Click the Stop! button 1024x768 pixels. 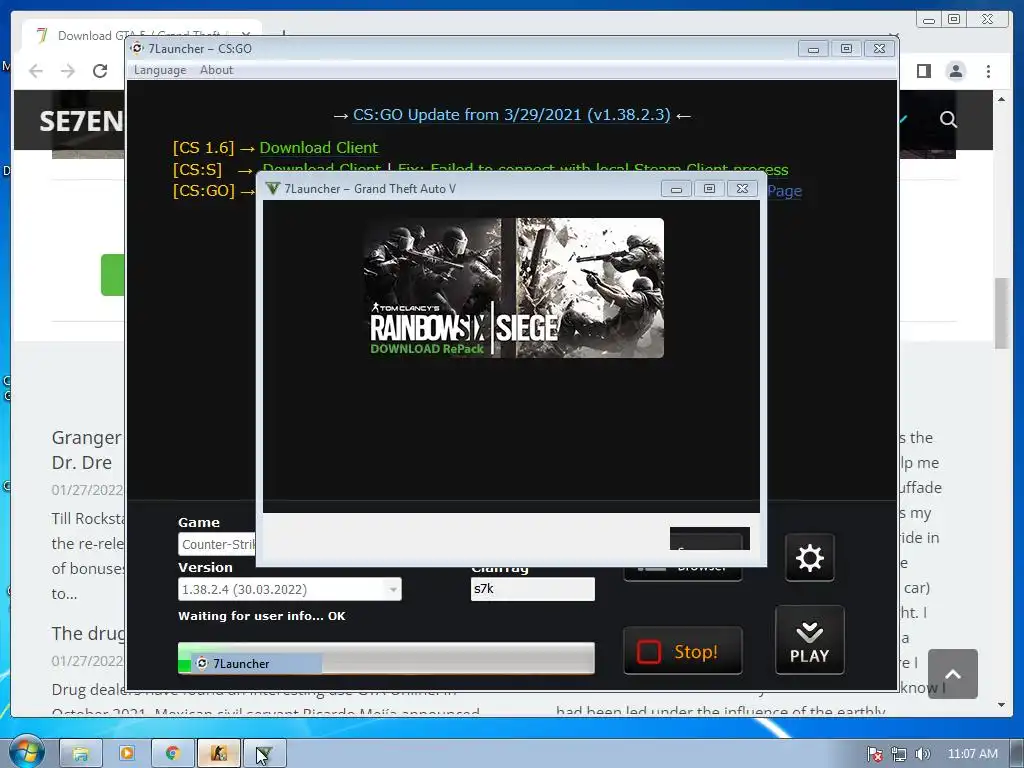(x=682, y=651)
